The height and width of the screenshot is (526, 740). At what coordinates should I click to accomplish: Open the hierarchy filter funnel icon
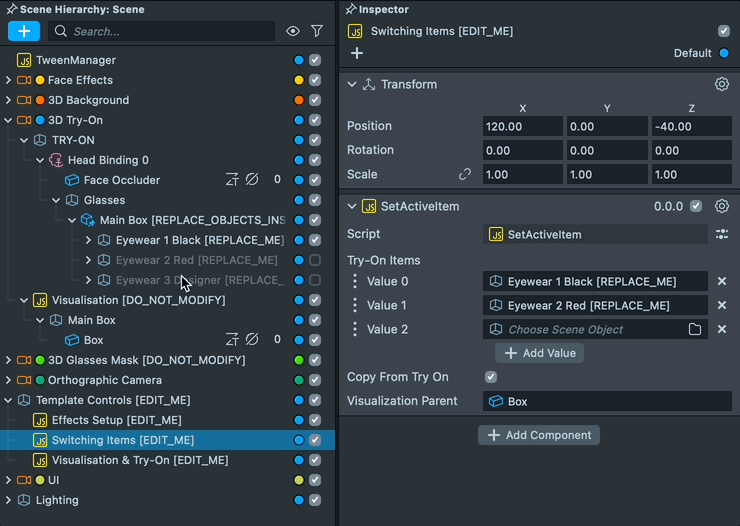(x=317, y=31)
